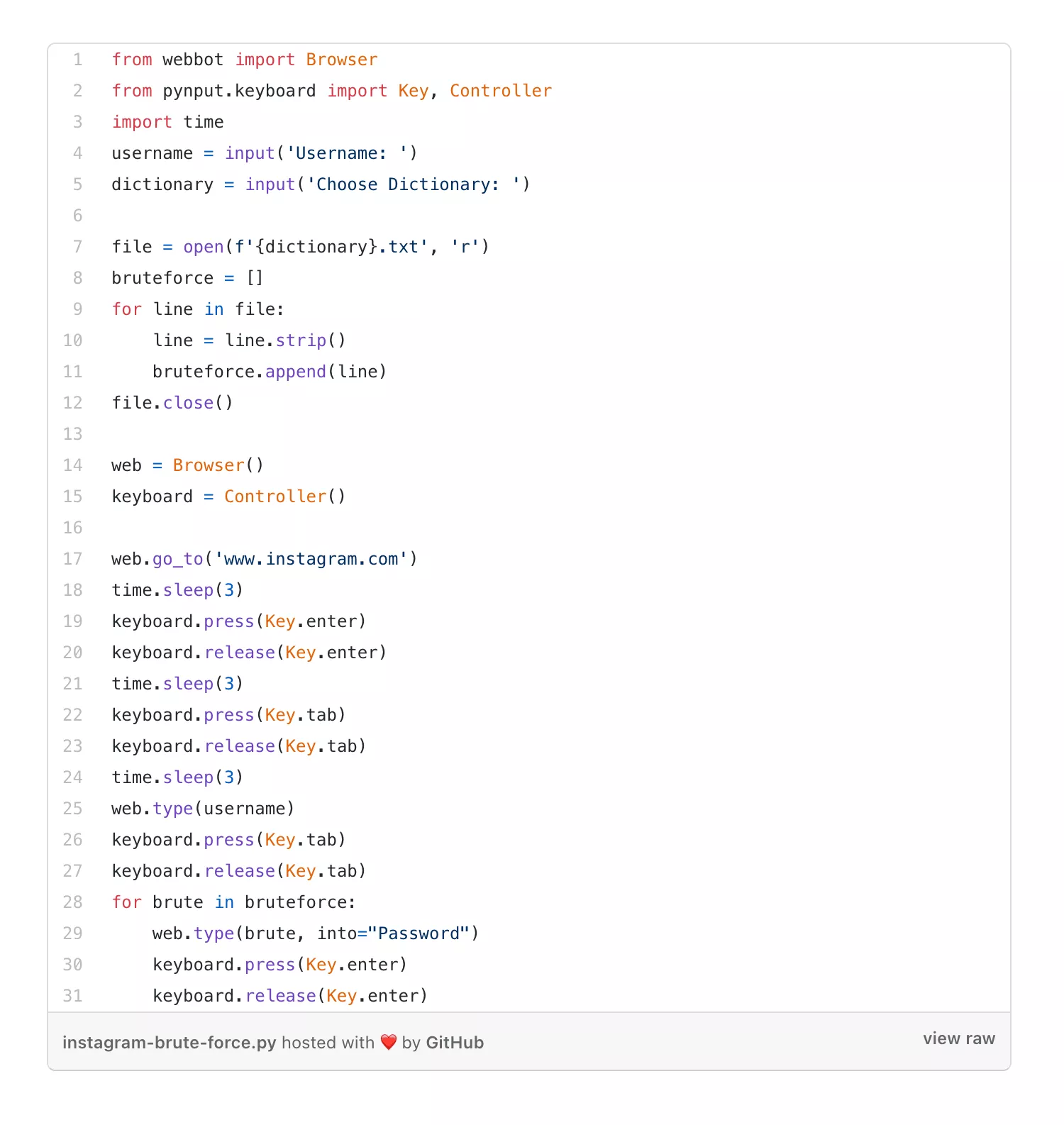The height and width of the screenshot is (1125, 1064).
Task: Open the view raw link
Action: (959, 1038)
